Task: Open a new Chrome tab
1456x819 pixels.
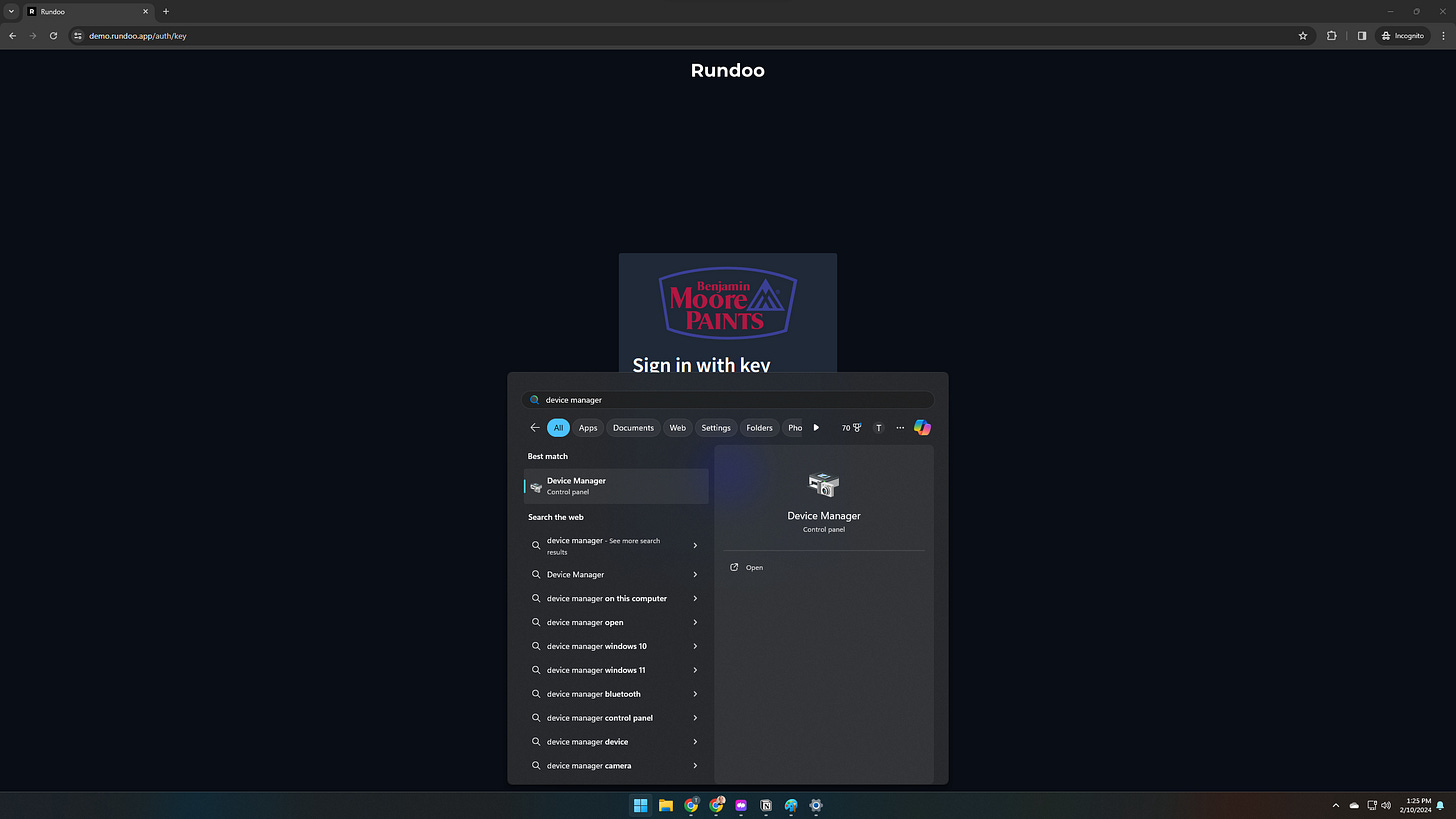Action: coord(166,11)
